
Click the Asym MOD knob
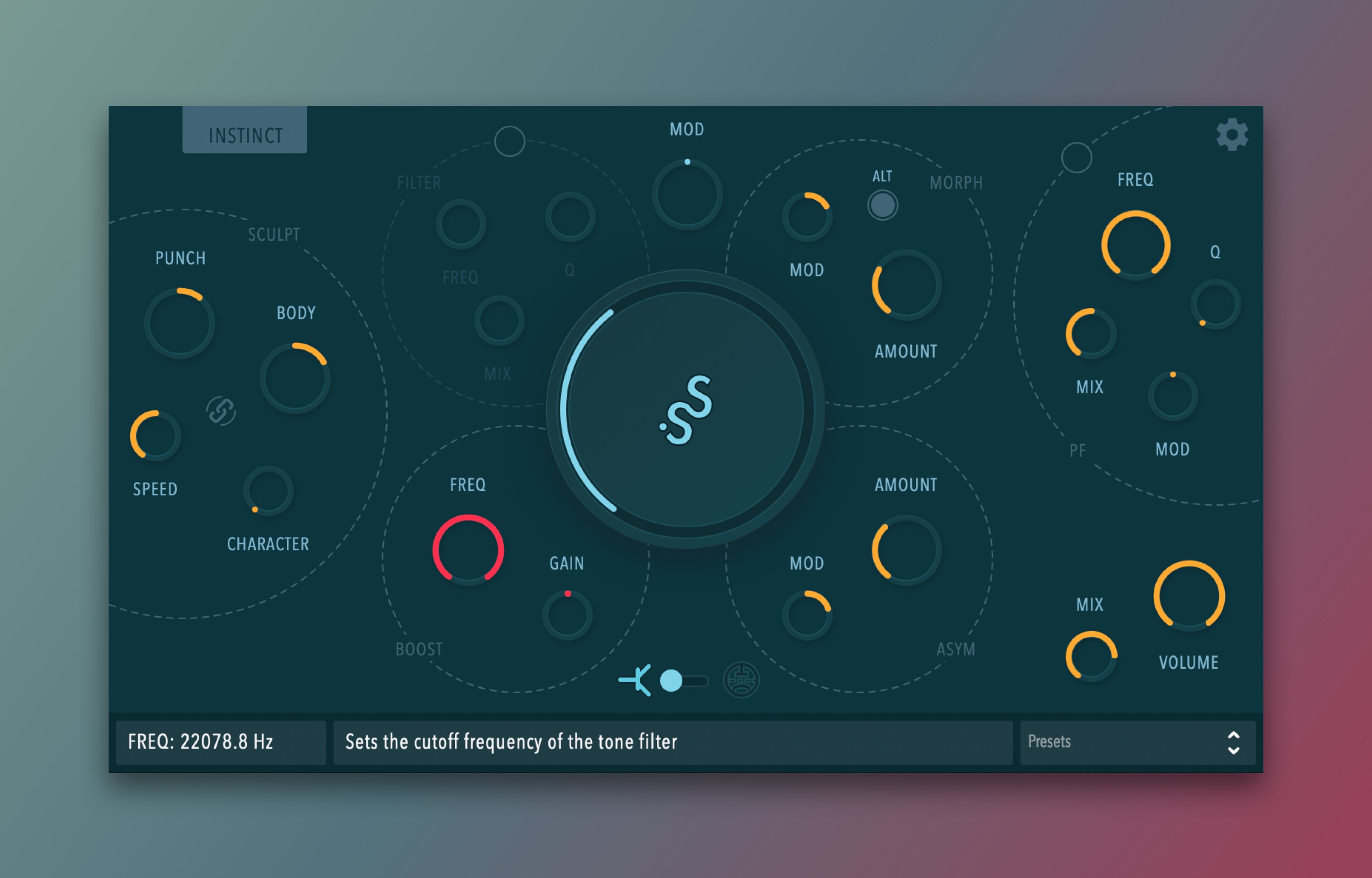tap(807, 616)
